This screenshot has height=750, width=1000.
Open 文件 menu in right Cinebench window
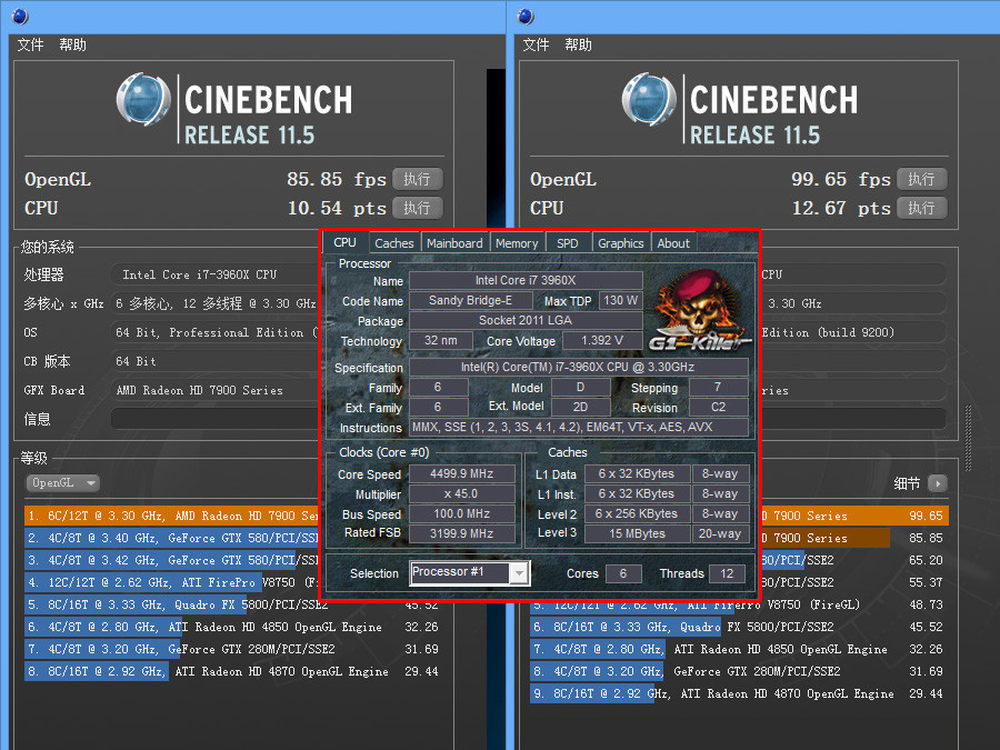[536, 45]
